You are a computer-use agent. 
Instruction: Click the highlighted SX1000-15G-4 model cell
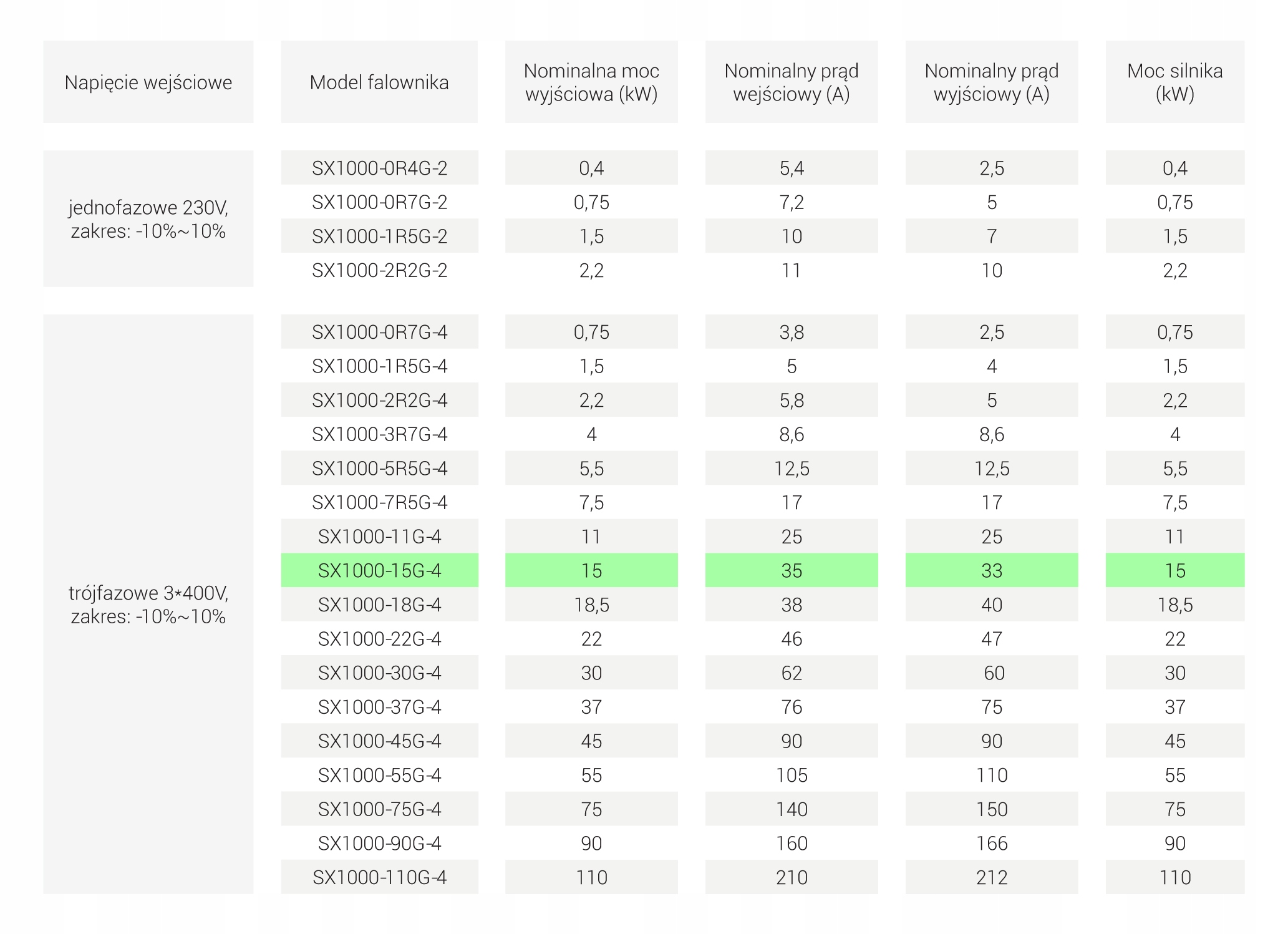[x=379, y=570]
